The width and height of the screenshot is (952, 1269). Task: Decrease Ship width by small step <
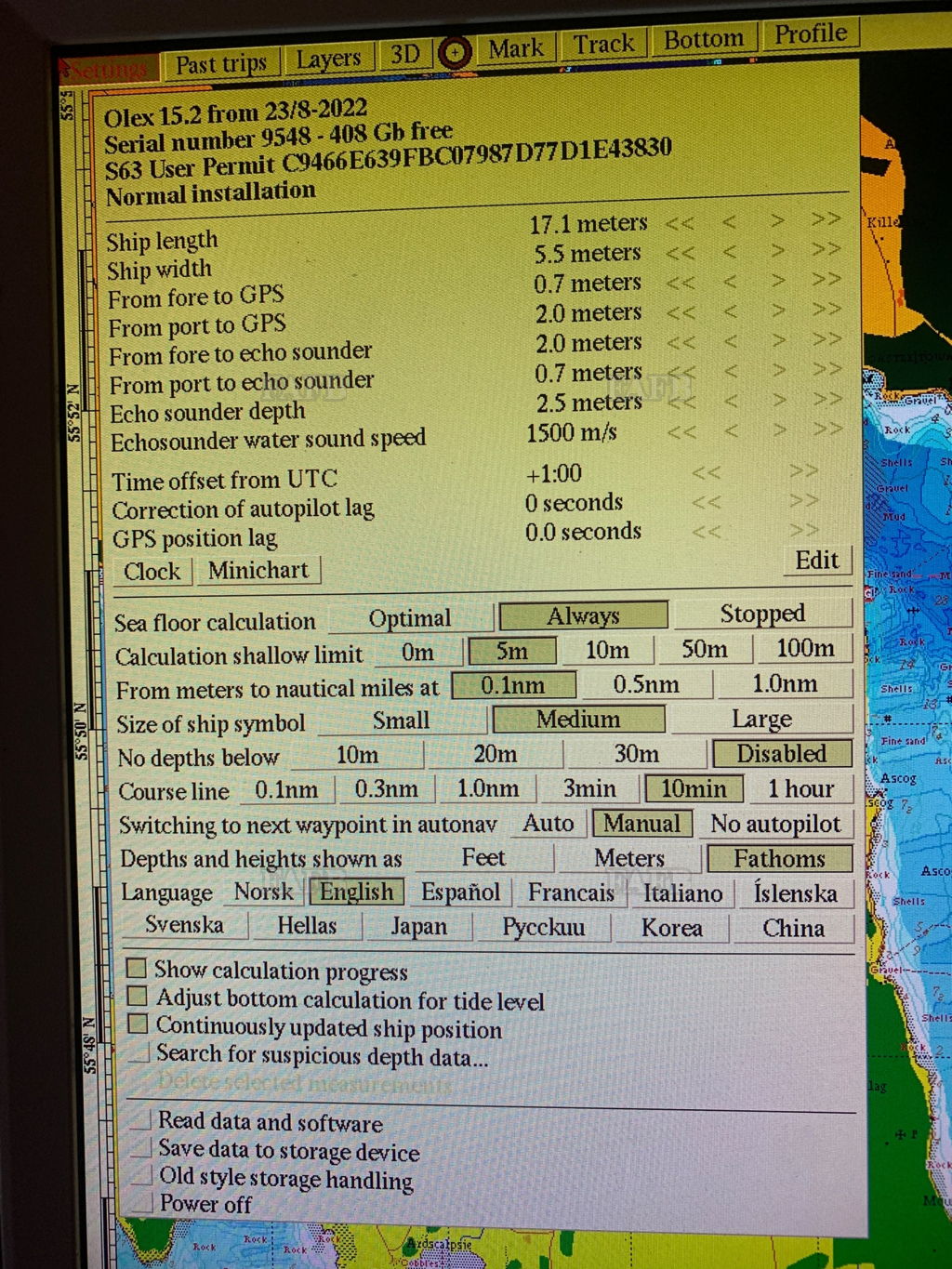730,251
